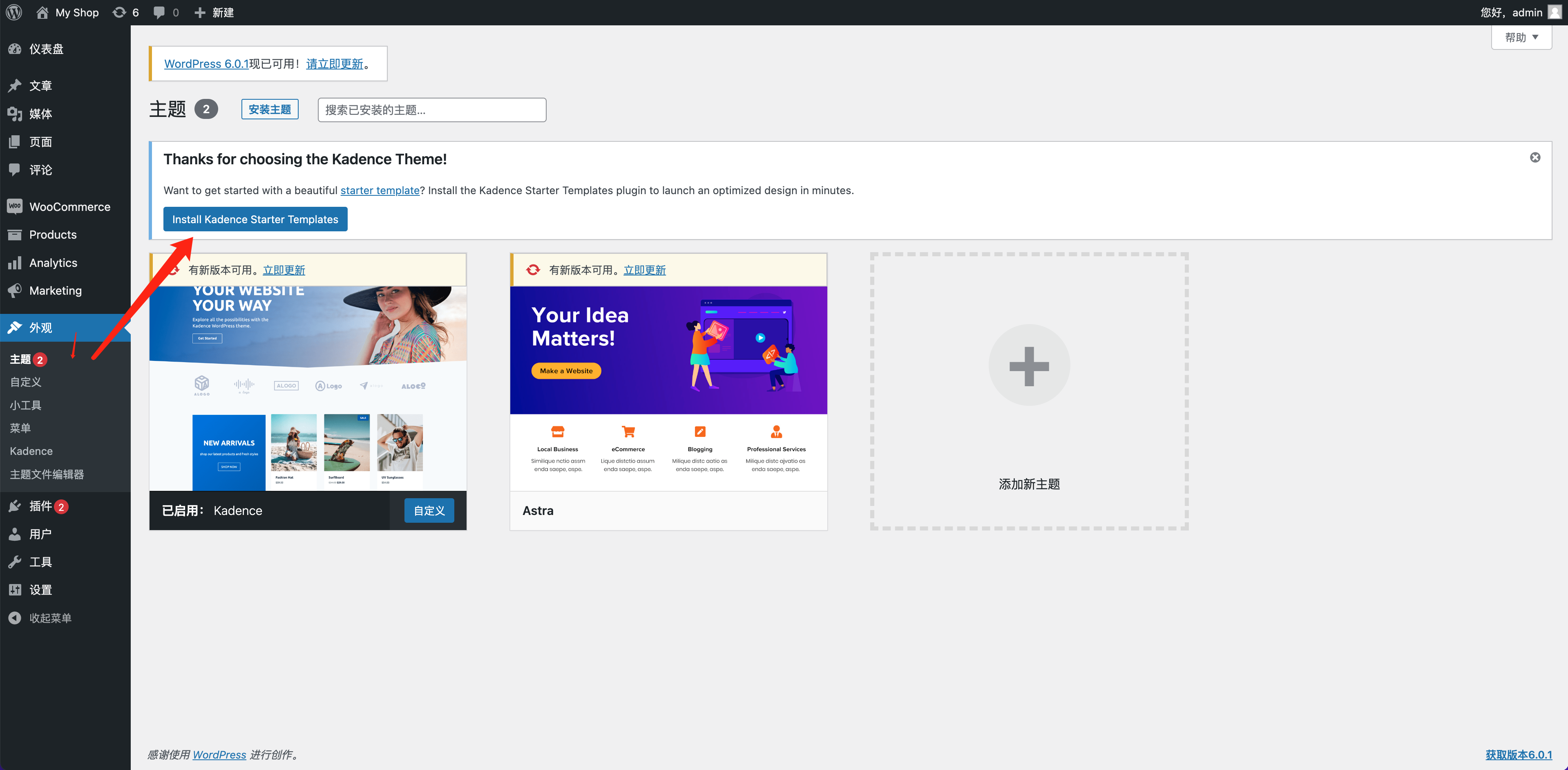Click the 安装主题 button
The width and height of the screenshot is (1568, 770).
click(x=270, y=110)
